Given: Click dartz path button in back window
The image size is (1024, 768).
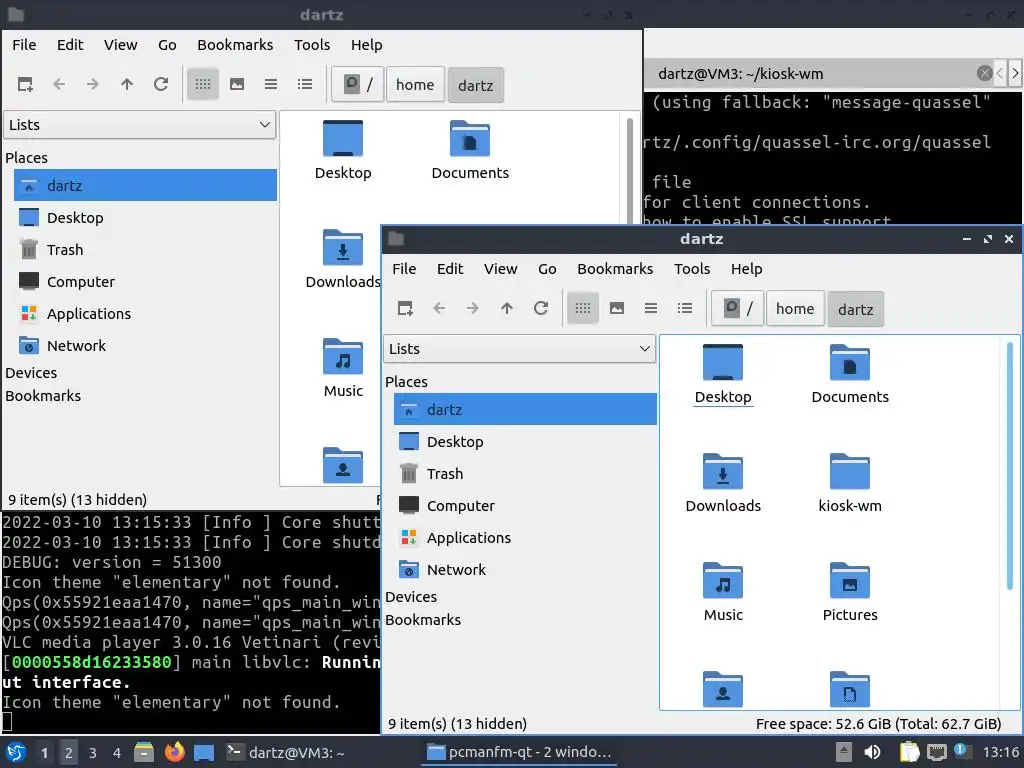Looking at the screenshot, I should [x=475, y=85].
